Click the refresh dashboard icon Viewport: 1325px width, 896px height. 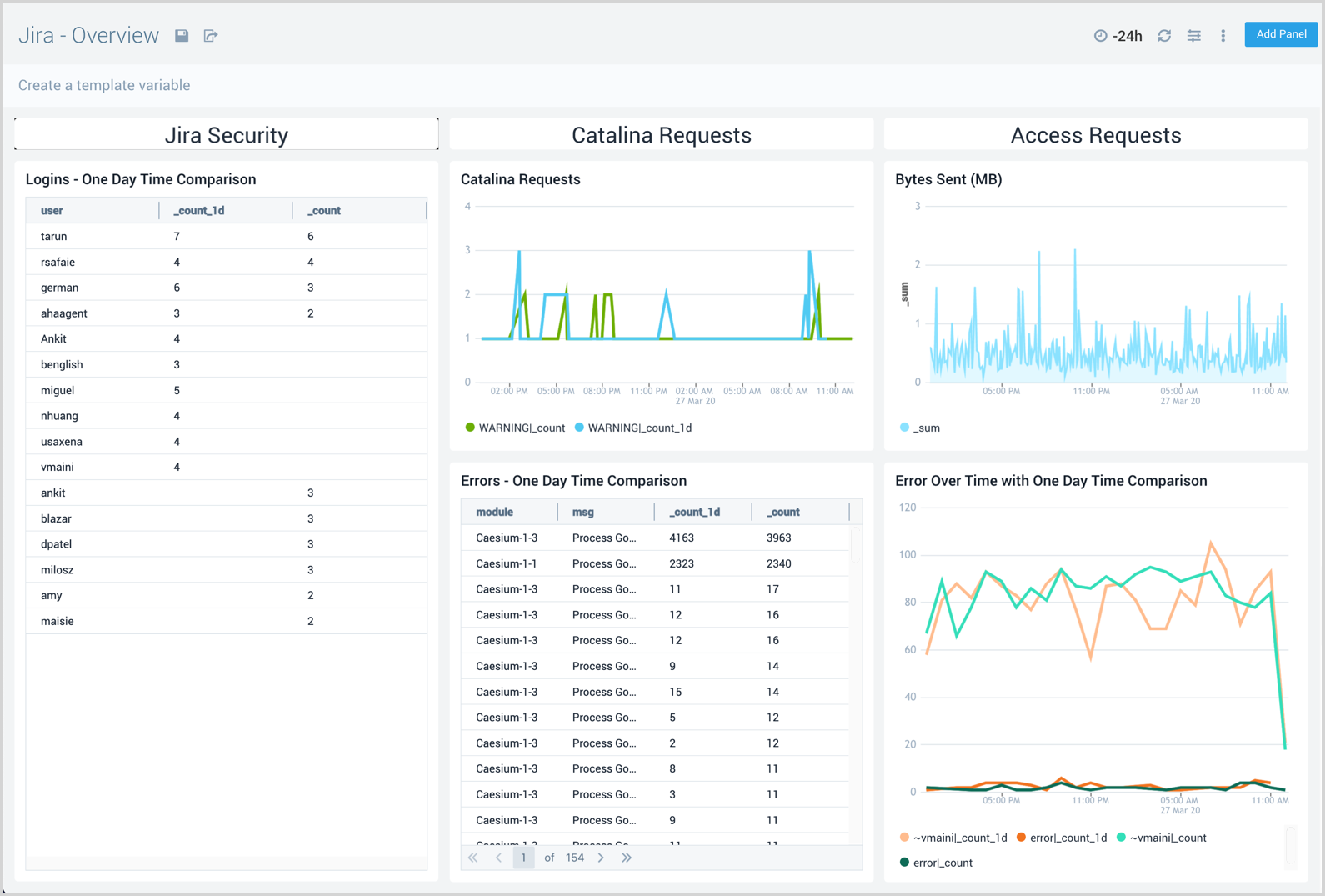[1164, 35]
